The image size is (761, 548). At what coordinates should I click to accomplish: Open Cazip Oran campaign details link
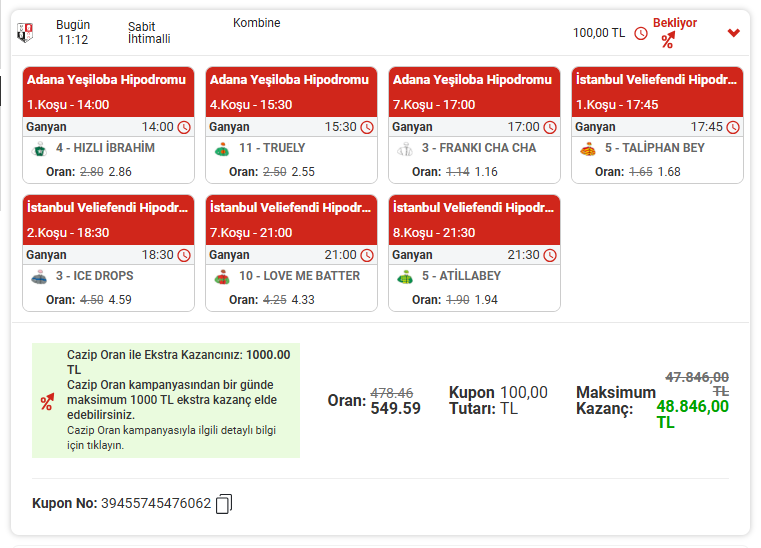click(171, 437)
